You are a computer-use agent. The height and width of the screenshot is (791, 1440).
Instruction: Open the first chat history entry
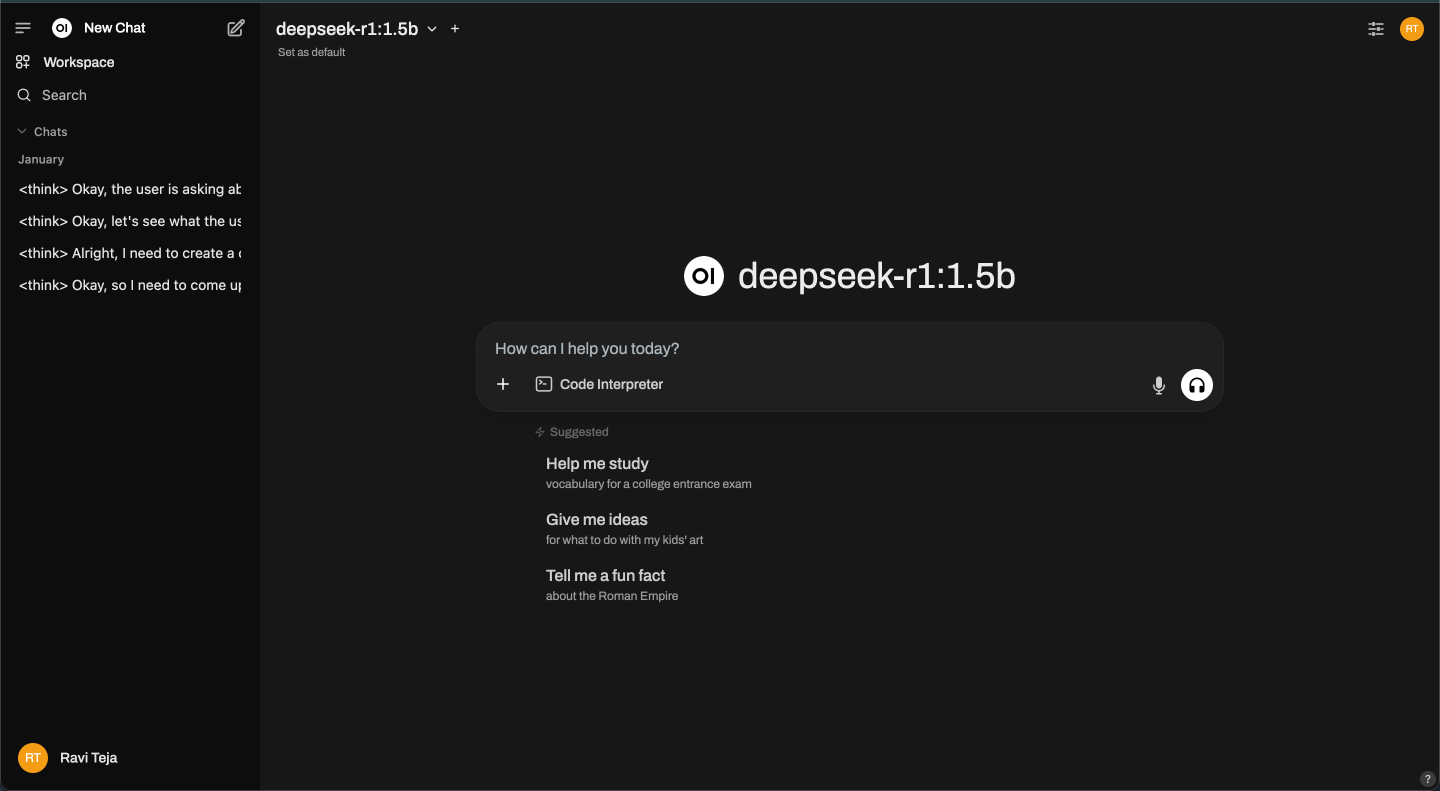[130, 189]
